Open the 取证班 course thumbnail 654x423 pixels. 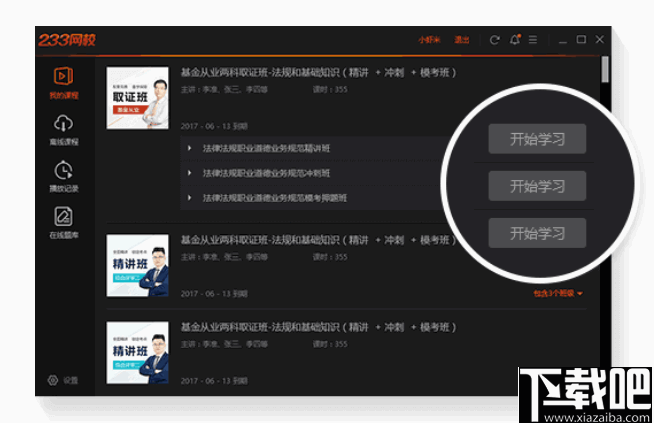[x=138, y=98]
